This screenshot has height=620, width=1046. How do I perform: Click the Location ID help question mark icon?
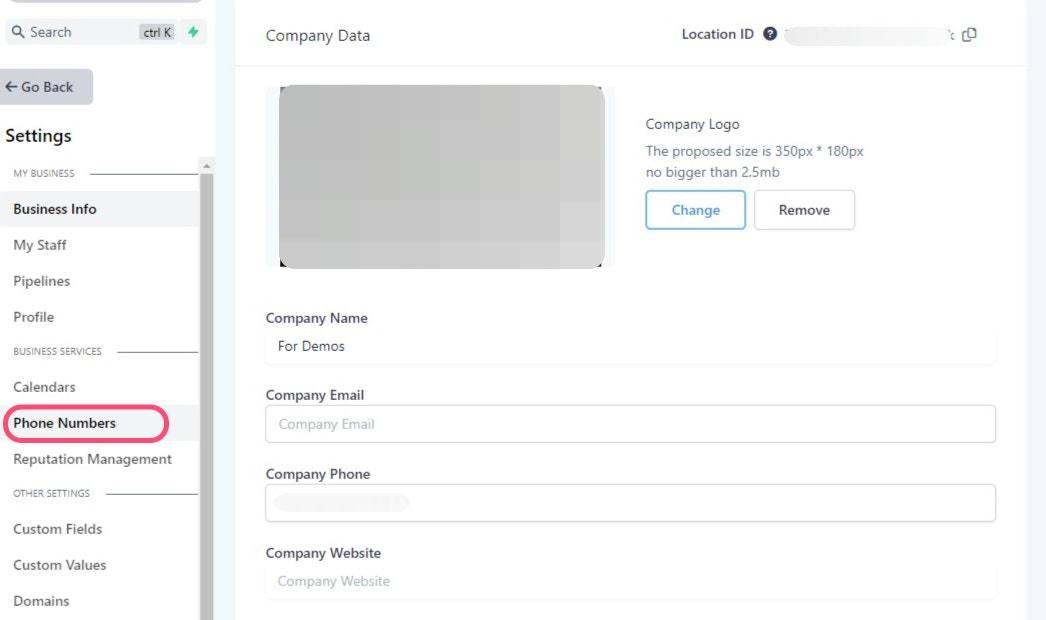[x=770, y=33]
